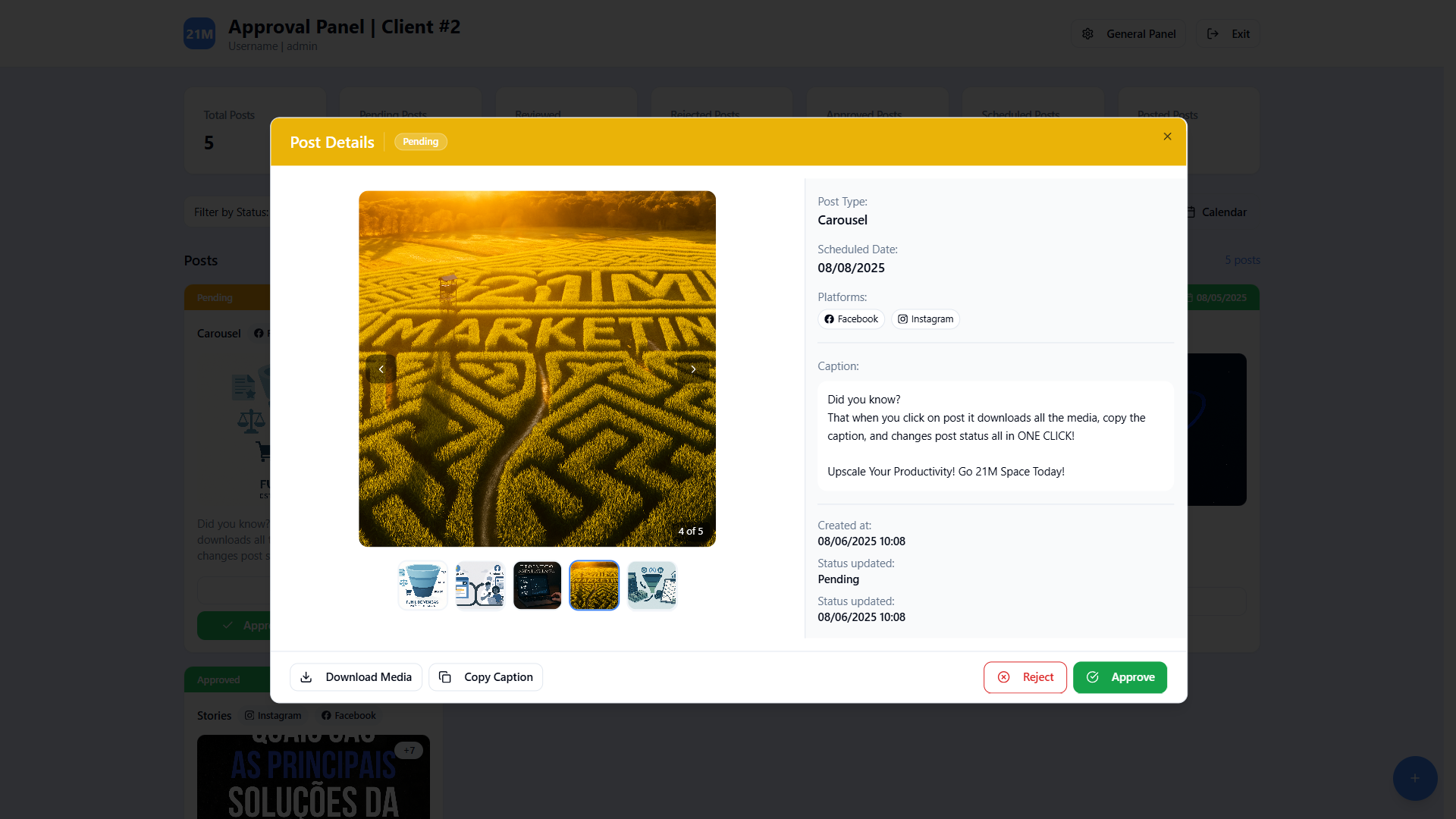Click the '4 of 5' image counter
The width and height of the screenshot is (1456, 819).
pyautogui.click(x=691, y=531)
